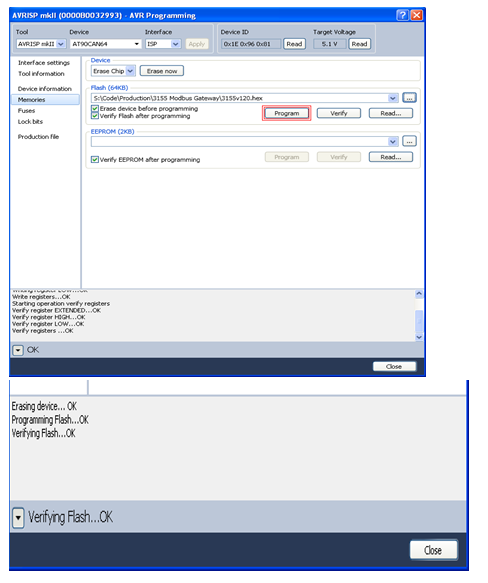
Task: Open the Tool dropdown showing AVRISP mkII
Action: 41,44
